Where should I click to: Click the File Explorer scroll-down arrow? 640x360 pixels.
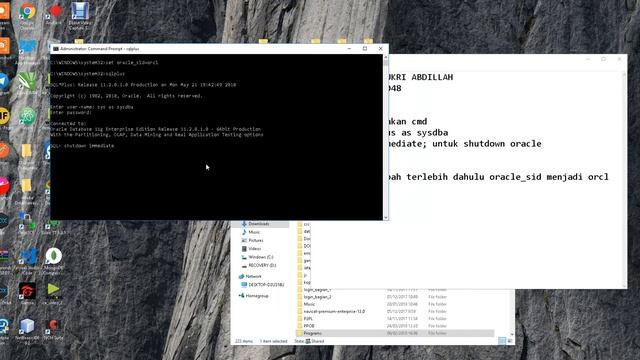click(511, 334)
